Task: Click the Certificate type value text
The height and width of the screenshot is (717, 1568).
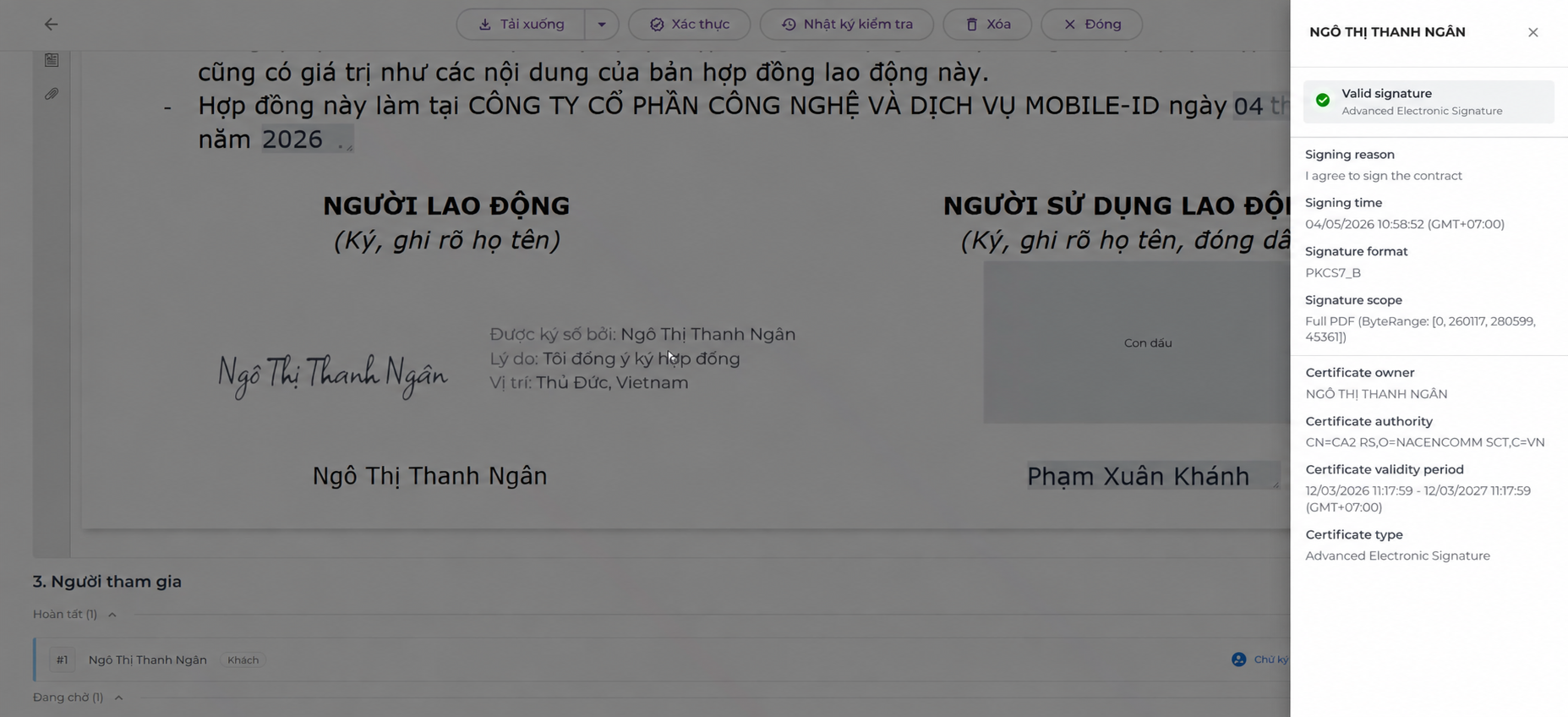Action: point(1397,556)
